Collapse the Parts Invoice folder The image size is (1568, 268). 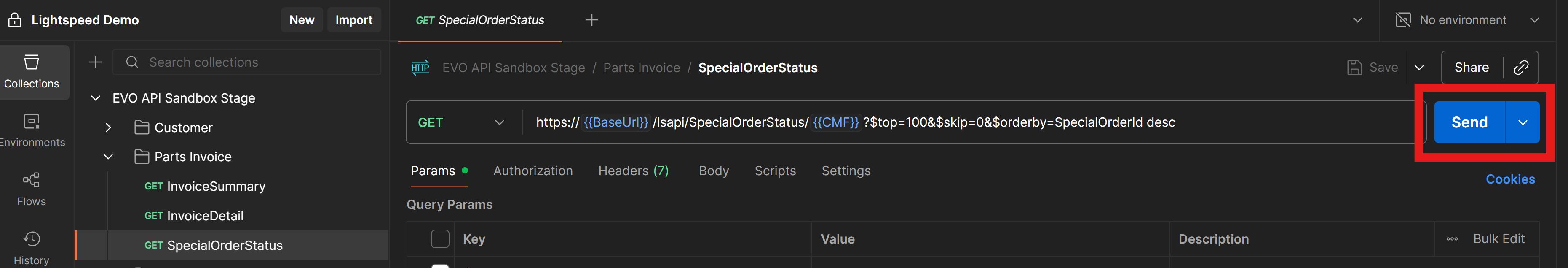[x=108, y=157]
